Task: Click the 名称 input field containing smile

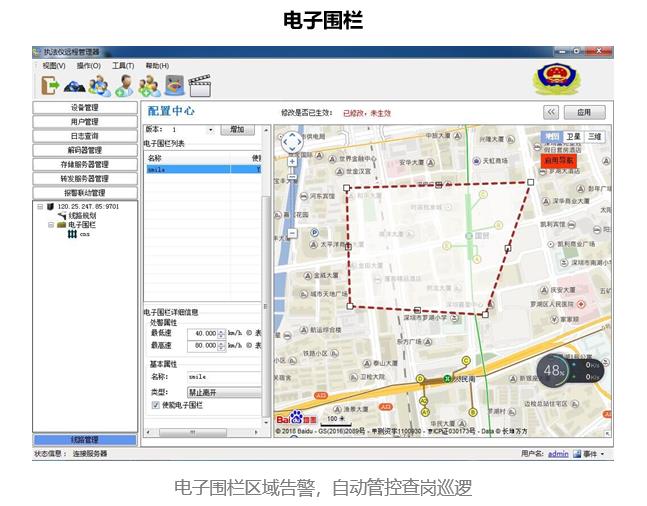Action: [x=224, y=378]
